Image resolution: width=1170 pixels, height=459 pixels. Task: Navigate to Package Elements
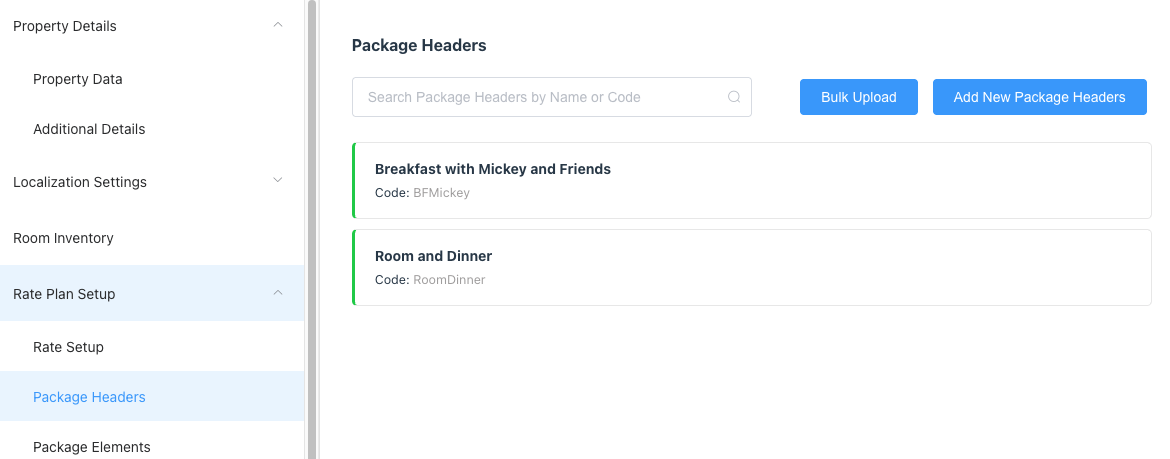tap(91, 447)
